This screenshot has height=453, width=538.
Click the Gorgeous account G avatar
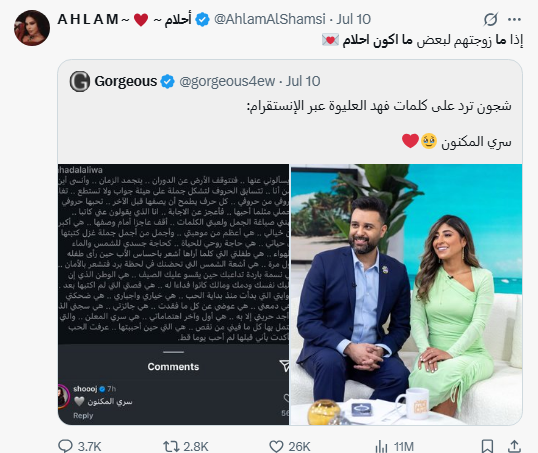point(80,81)
